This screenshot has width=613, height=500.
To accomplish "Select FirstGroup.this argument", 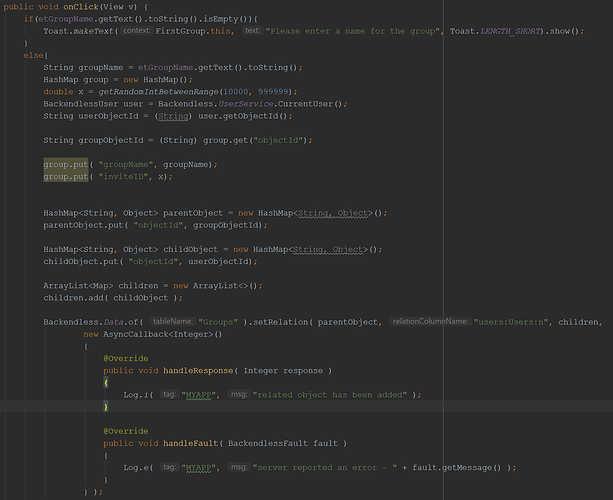I will coord(193,31).
